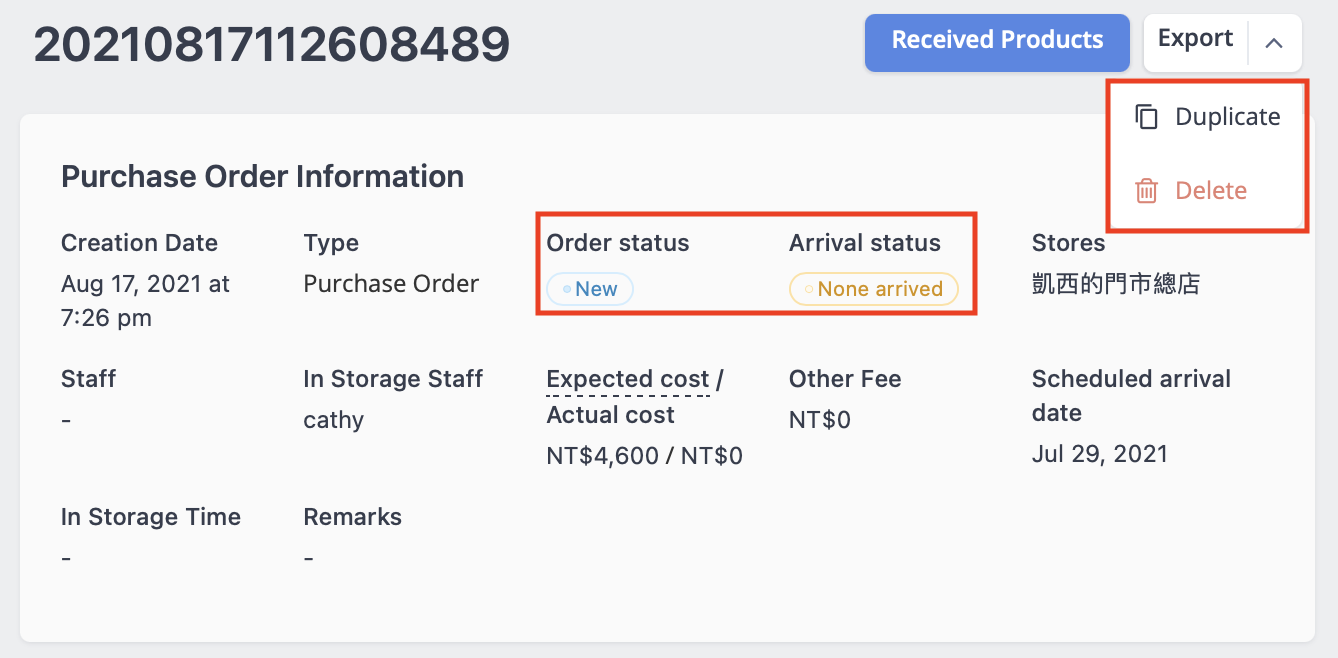1338x658 pixels.
Task: Click the Type value Purchase Order
Action: (x=391, y=284)
